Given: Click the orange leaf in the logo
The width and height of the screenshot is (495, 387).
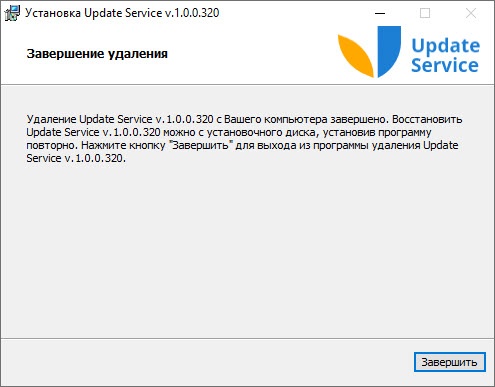Looking at the screenshot, I should [356, 56].
